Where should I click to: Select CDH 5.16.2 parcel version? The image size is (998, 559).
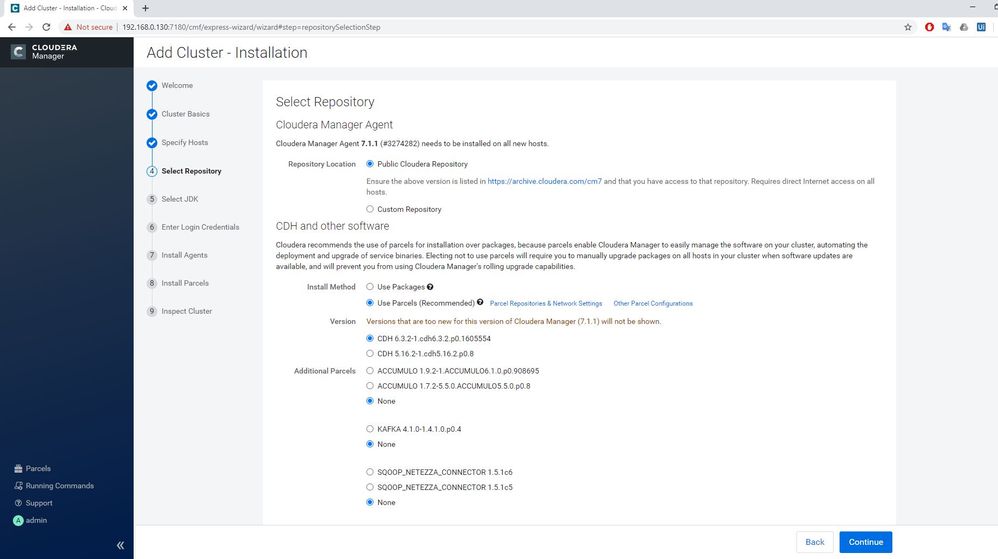coord(370,353)
